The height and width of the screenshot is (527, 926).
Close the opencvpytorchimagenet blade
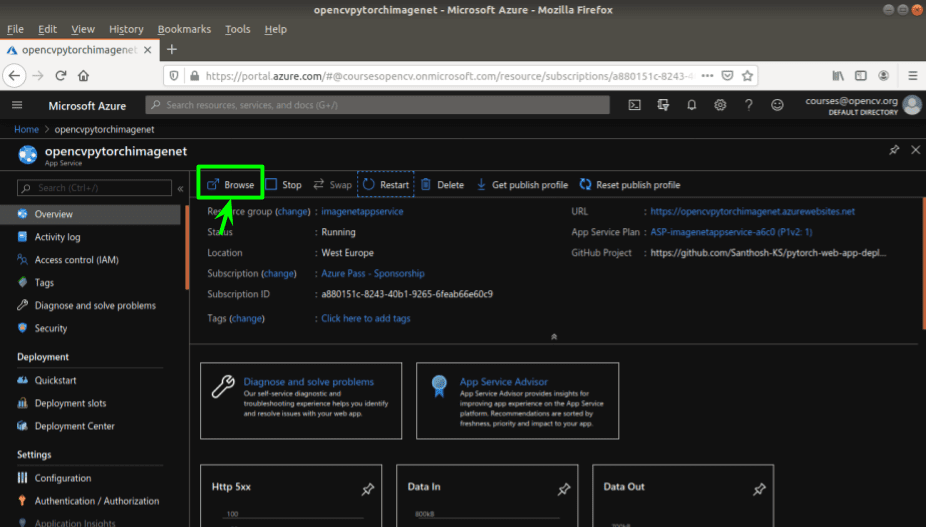(x=915, y=150)
